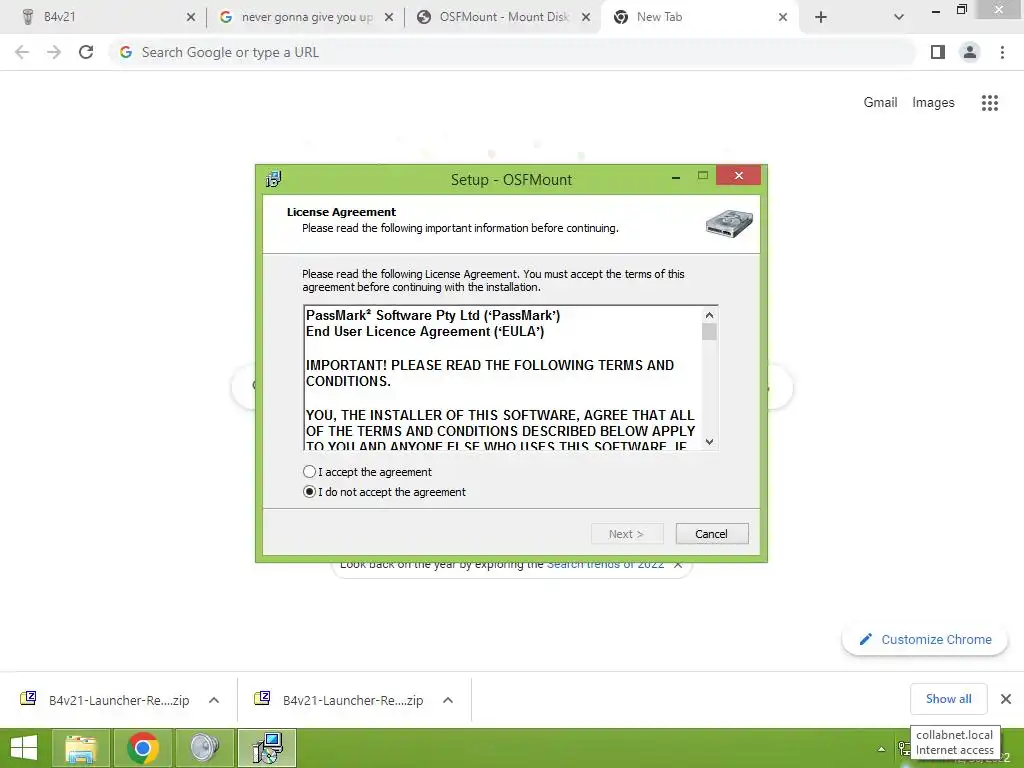Minimize the Chrome window
The image size is (1024, 768).
click(x=936, y=11)
